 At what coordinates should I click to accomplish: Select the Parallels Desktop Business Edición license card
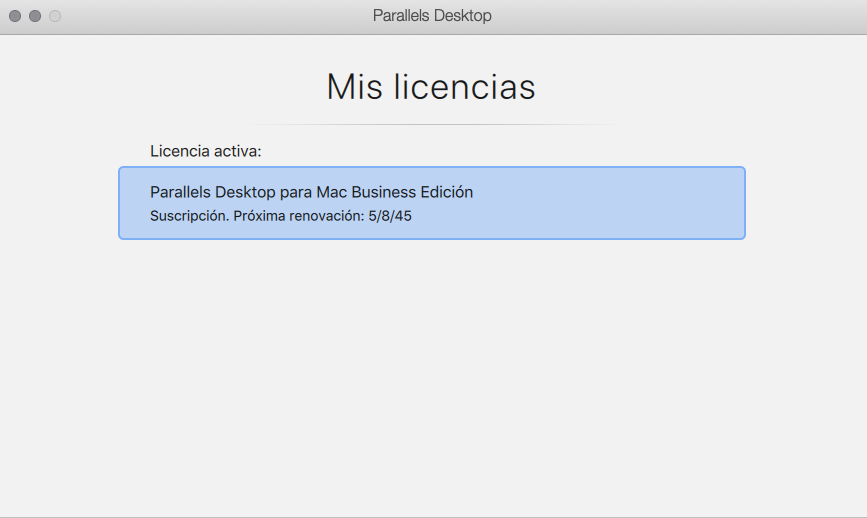[432, 203]
